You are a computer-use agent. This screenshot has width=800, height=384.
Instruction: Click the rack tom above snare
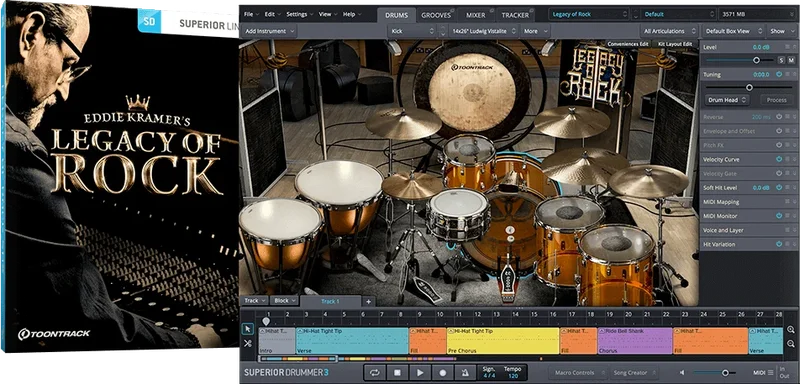click(468, 162)
